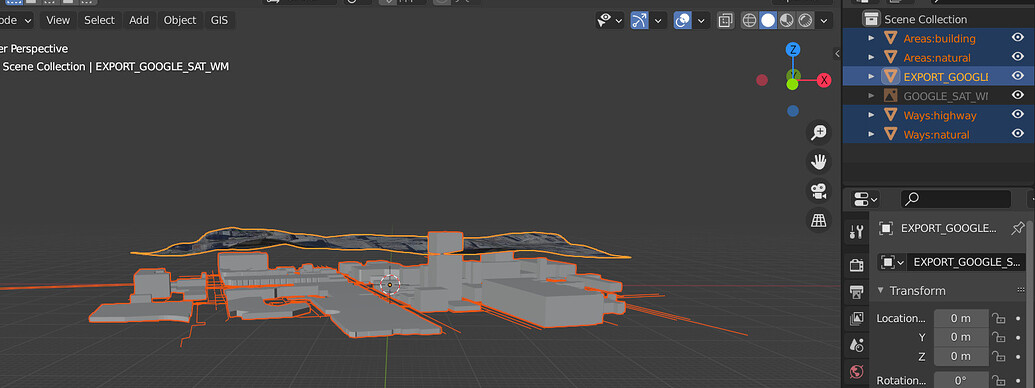Open the Object menu
Viewport: 1035px width, 388px height.
tap(180, 20)
